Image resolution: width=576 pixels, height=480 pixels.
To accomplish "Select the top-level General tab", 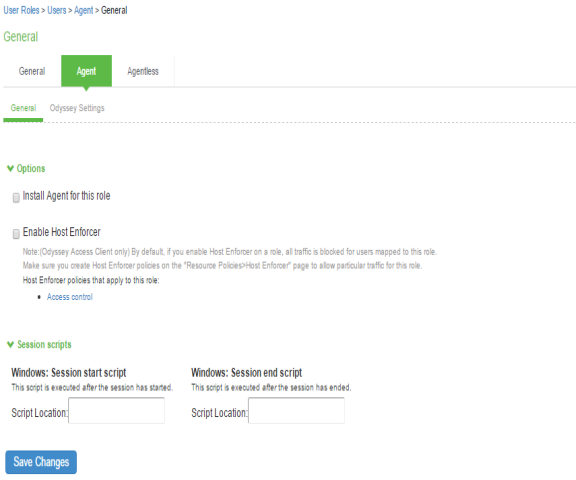I will click(x=32, y=71).
